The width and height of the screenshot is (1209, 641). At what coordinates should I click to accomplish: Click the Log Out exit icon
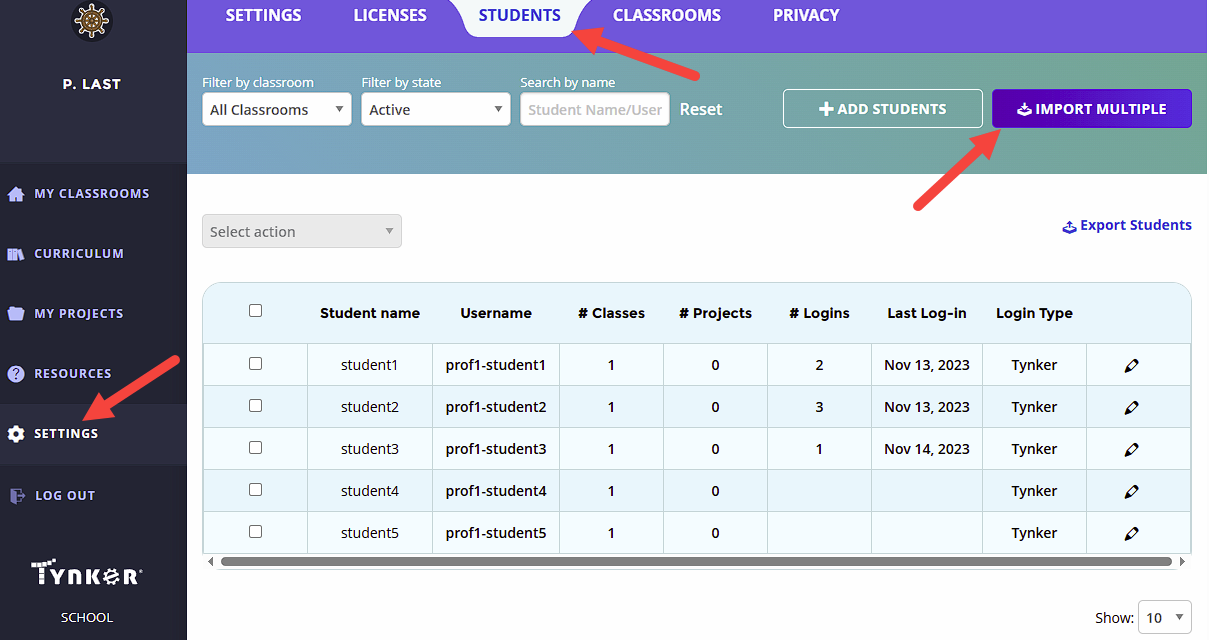(17, 495)
